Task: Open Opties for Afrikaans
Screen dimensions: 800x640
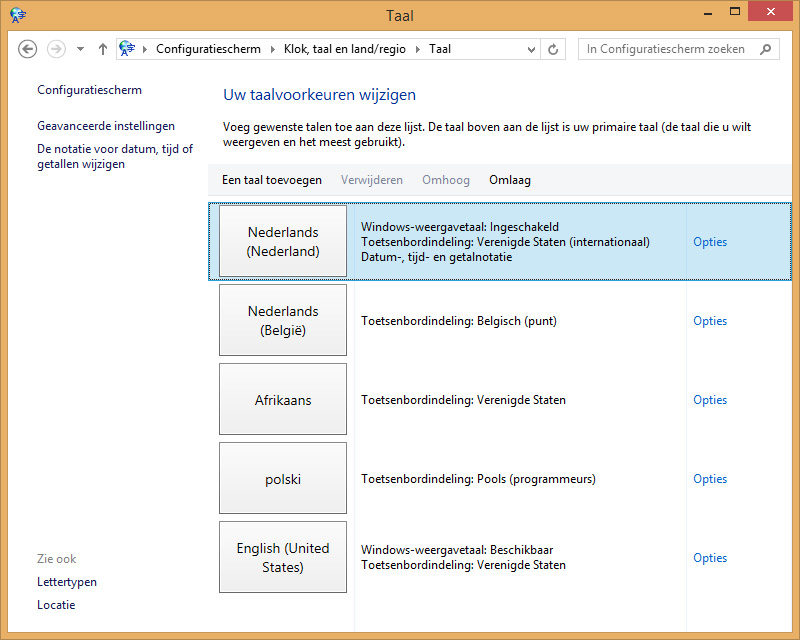Action: 710,400
